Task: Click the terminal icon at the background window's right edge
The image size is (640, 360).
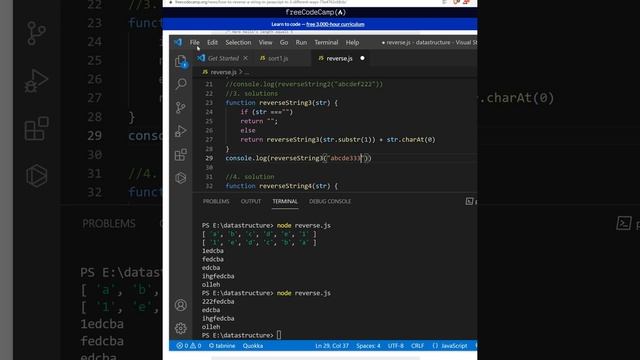Action: [x=624, y=223]
